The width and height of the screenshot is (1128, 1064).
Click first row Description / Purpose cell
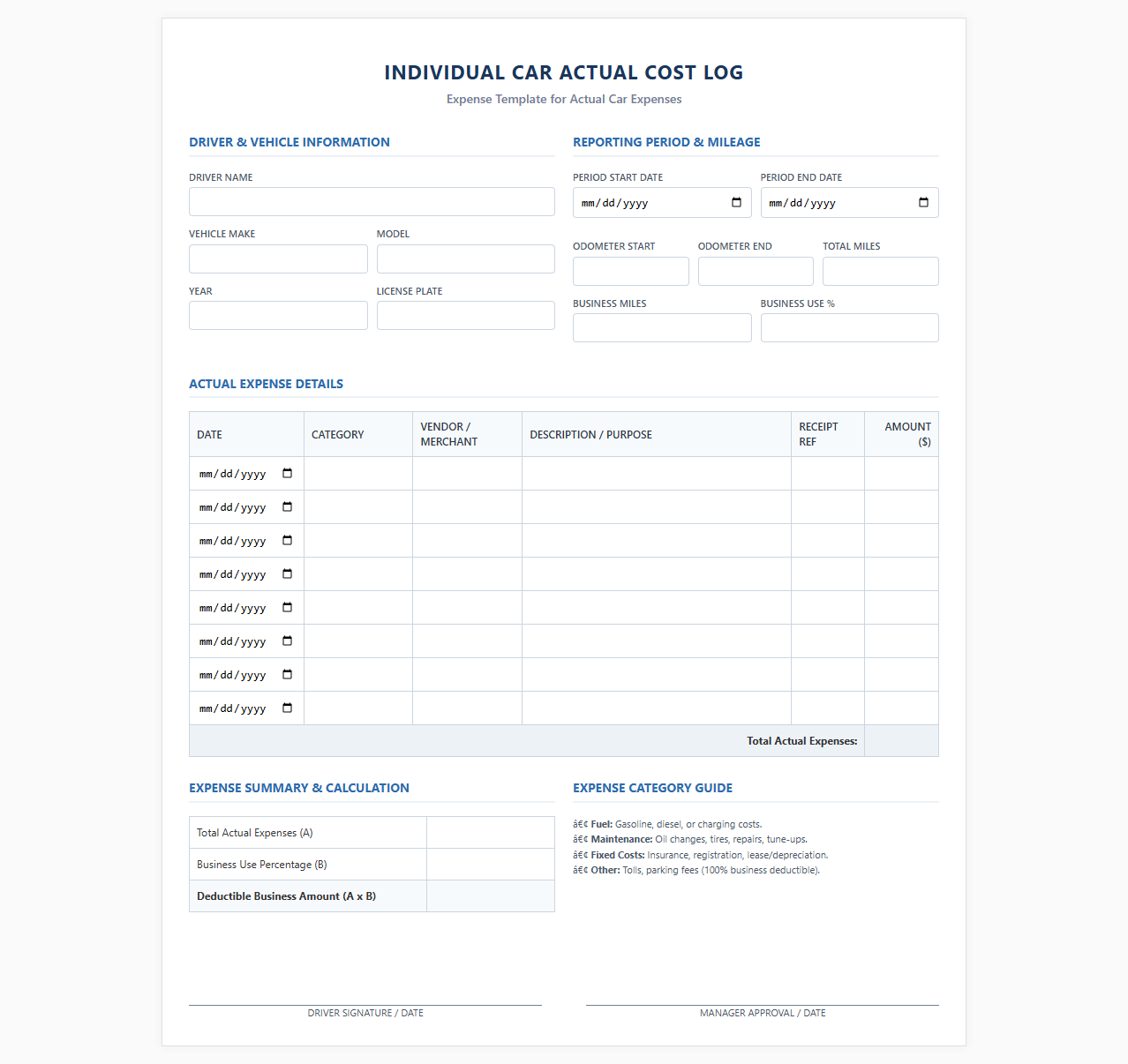pyautogui.click(x=657, y=474)
